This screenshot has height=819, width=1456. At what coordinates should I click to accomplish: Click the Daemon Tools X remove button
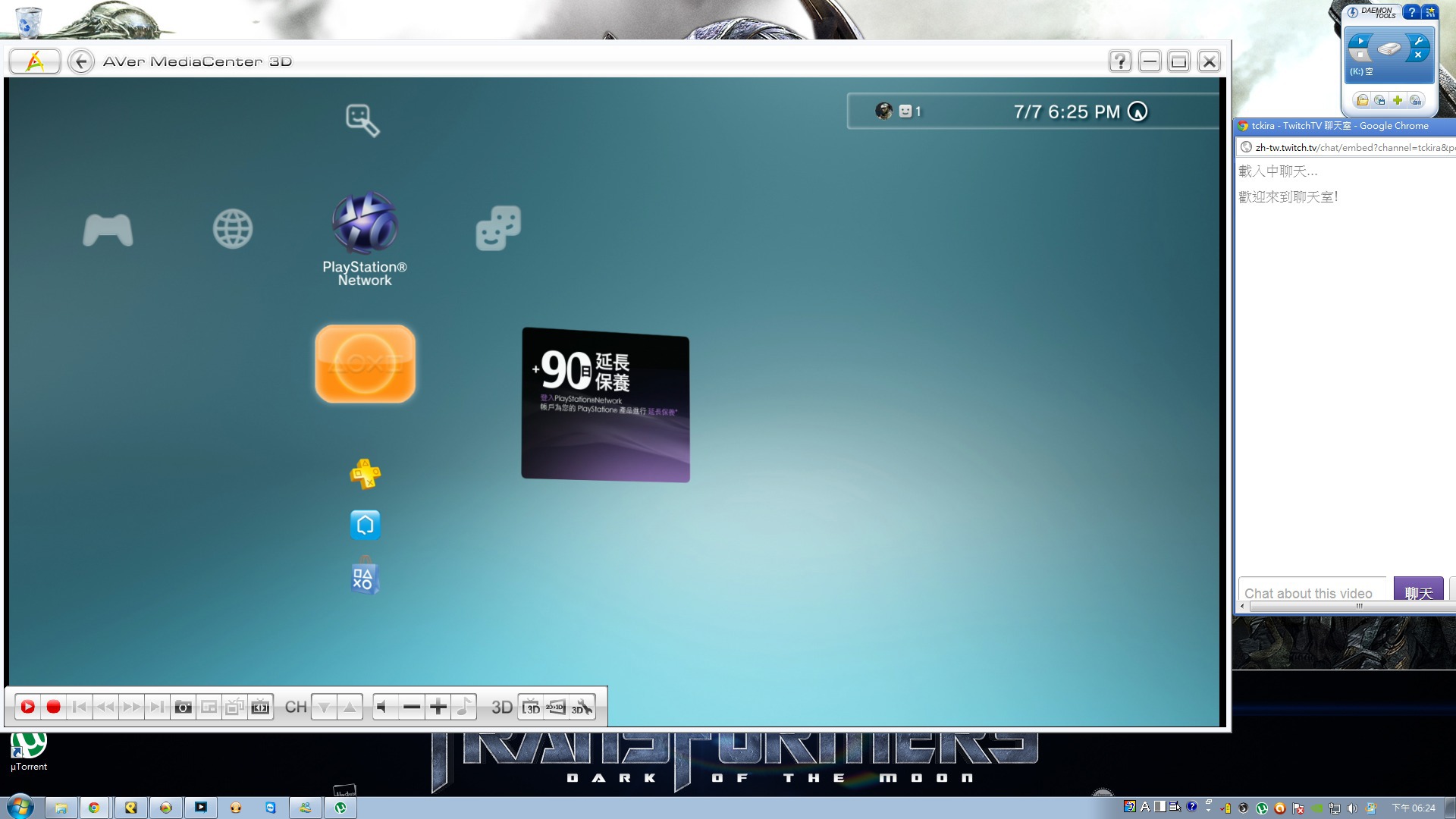(1418, 55)
